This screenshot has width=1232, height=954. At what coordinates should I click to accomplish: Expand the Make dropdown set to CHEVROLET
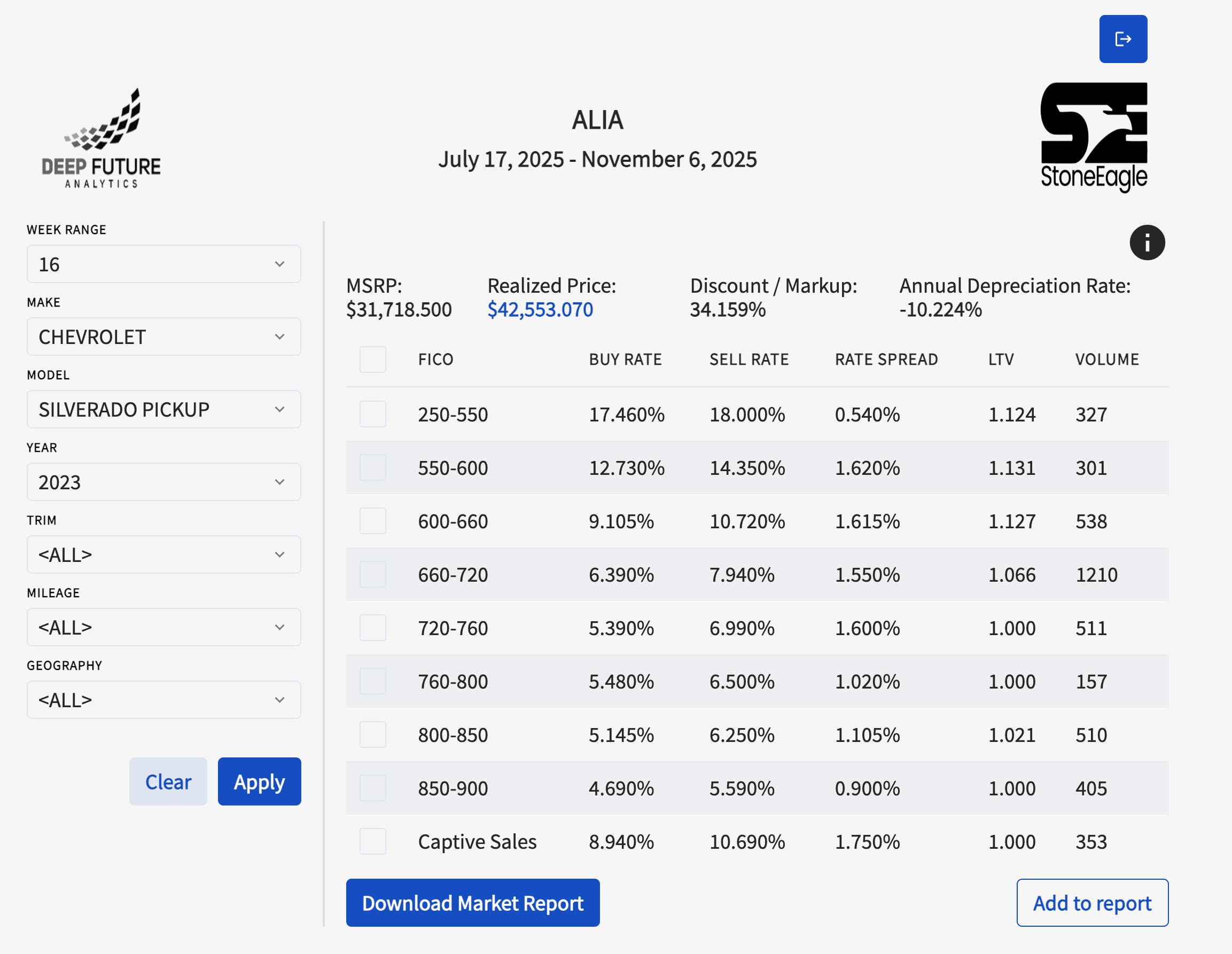click(163, 337)
